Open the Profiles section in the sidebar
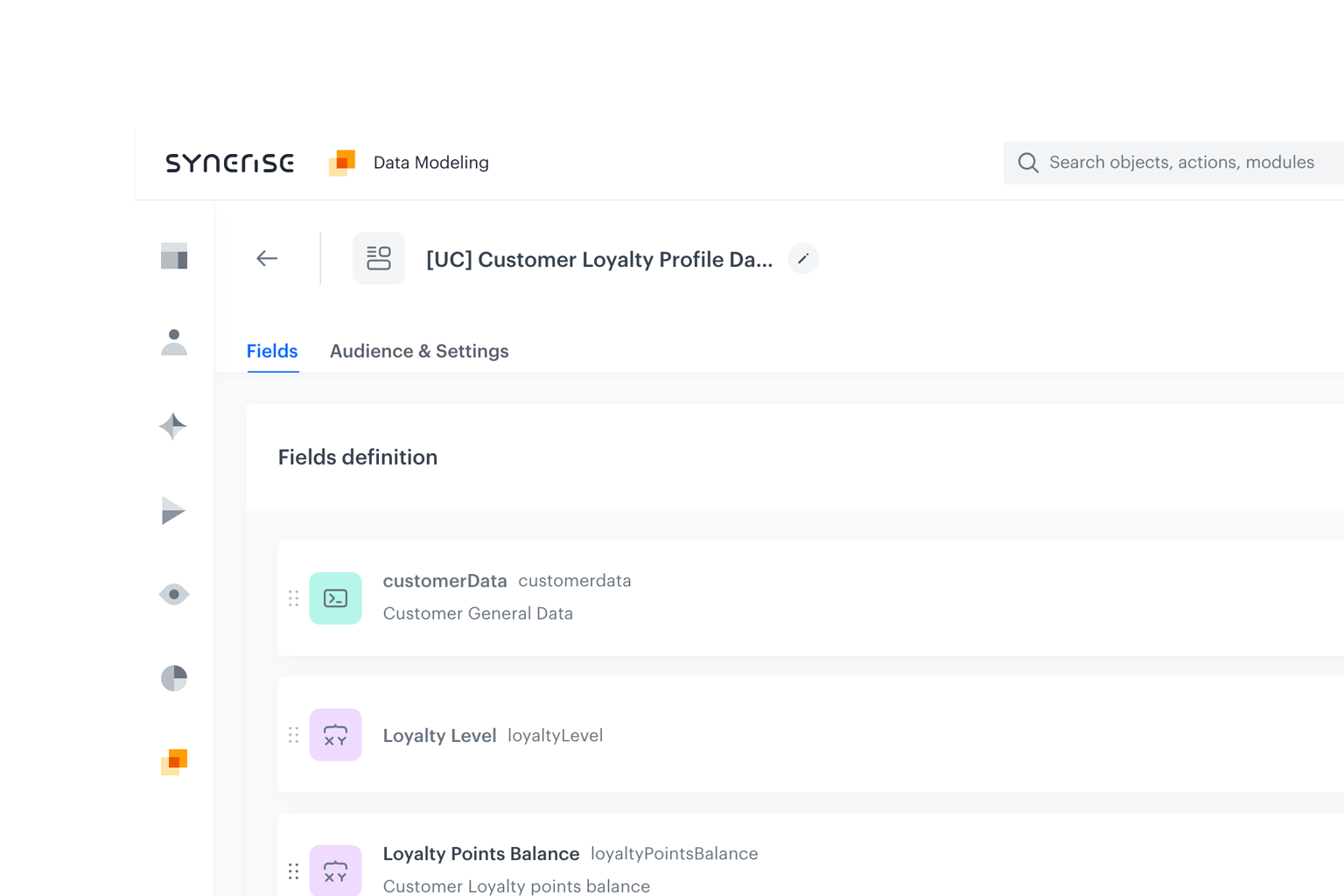Viewport: 1344px width, 896px height. coord(174,342)
